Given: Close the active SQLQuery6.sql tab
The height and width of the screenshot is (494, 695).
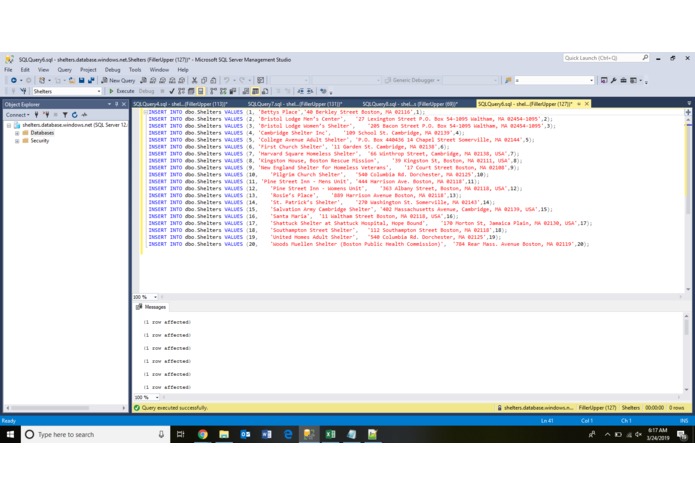Looking at the screenshot, I should point(587,104).
